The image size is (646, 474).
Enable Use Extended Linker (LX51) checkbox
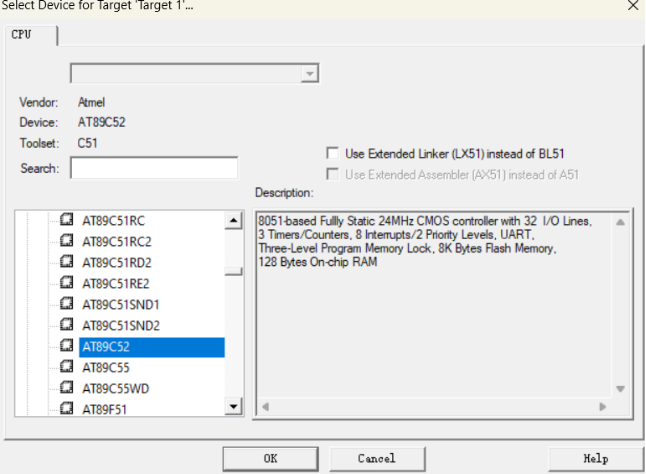pos(333,153)
